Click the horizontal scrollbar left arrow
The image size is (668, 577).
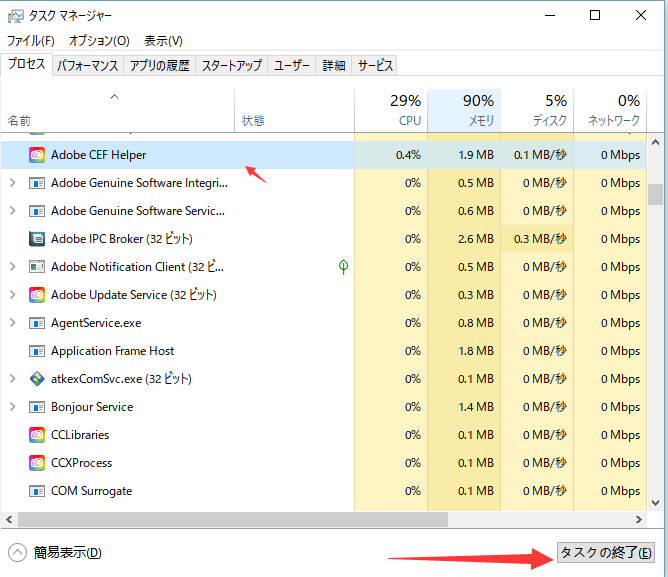[9, 519]
